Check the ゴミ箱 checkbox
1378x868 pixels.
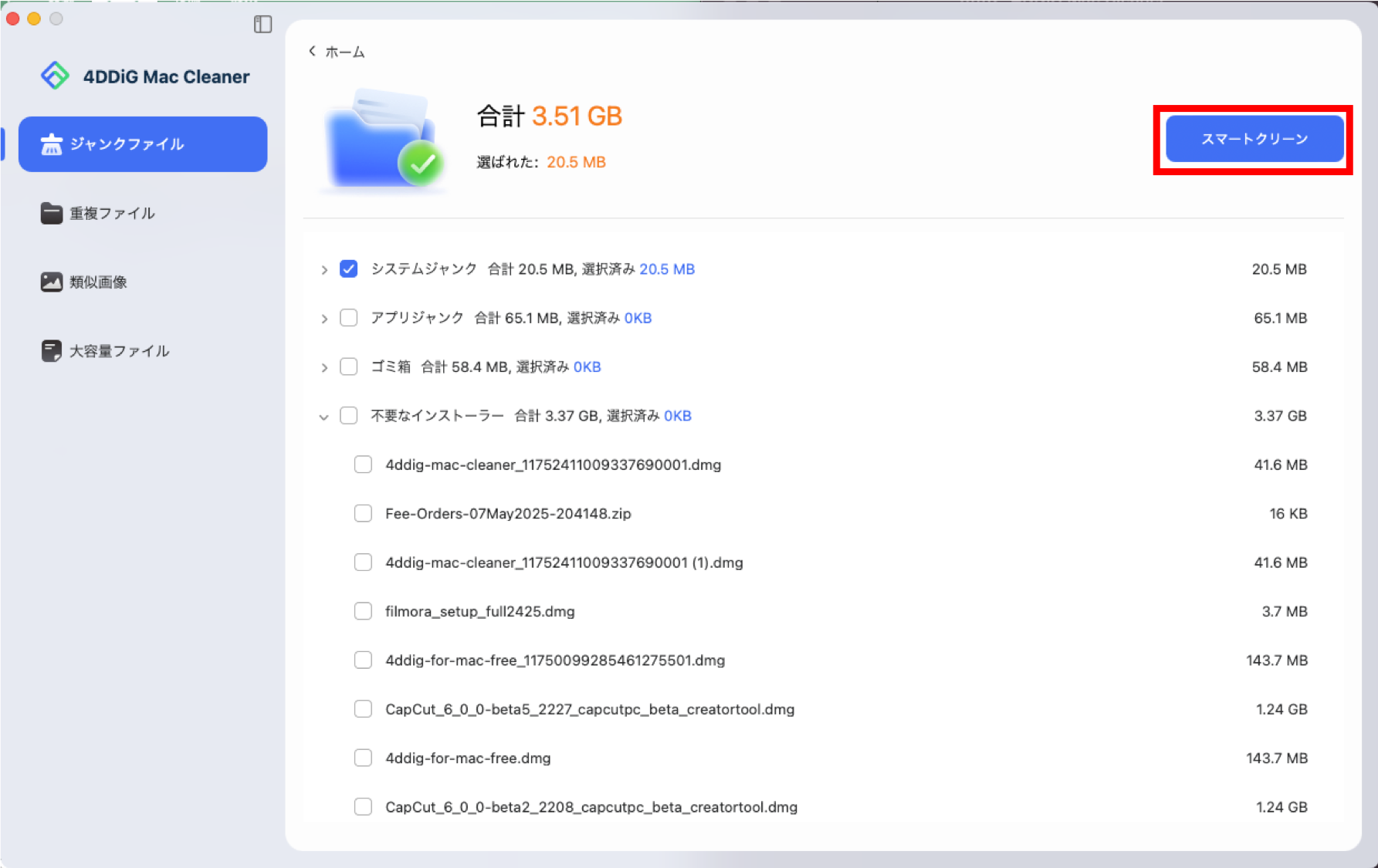(x=349, y=366)
